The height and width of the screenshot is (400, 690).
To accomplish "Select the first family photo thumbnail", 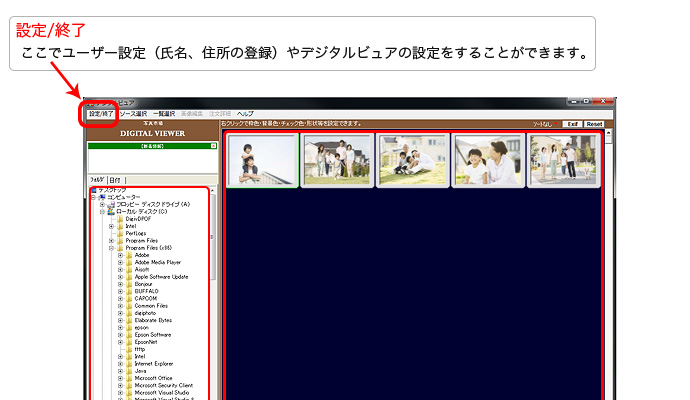I will pos(262,160).
